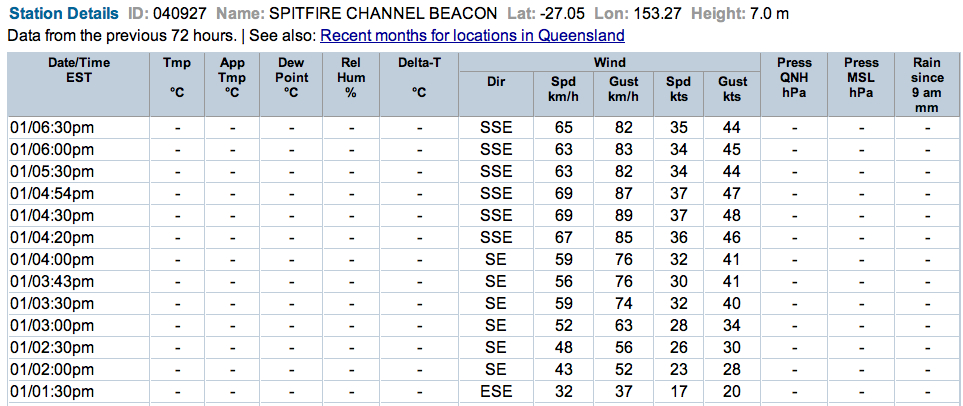Image resolution: width=963 pixels, height=406 pixels.
Task: Click the Gust km/h subheader
Action: tap(623, 89)
